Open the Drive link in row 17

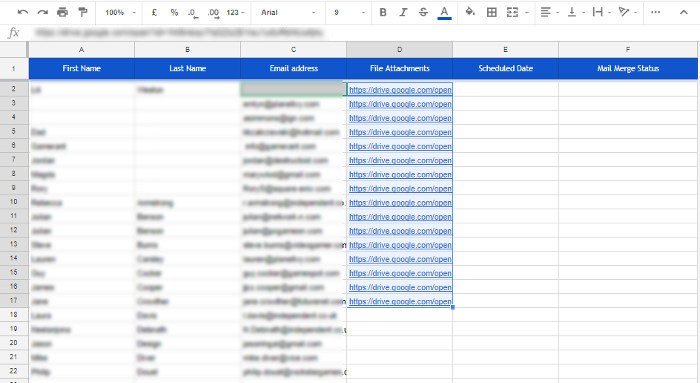pyautogui.click(x=400, y=301)
